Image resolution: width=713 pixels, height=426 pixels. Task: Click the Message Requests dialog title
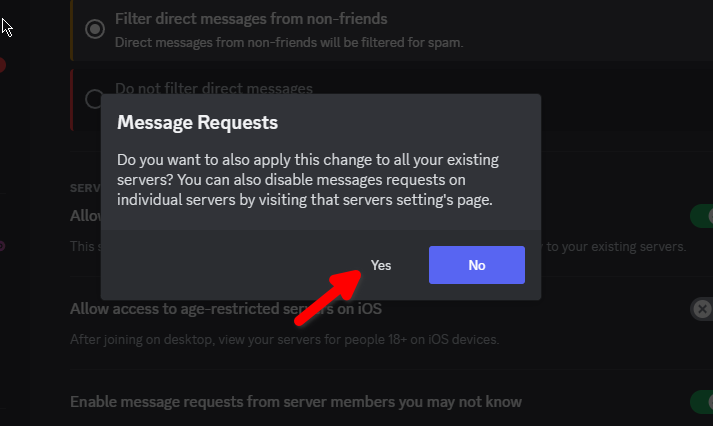197,123
